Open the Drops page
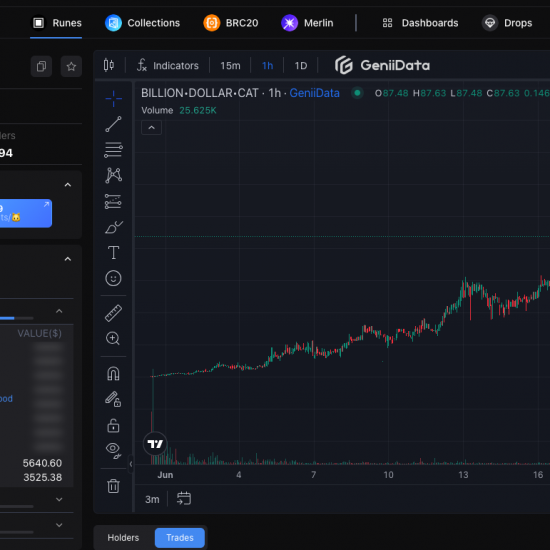Screen dimensions: 550x550 tap(507, 23)
